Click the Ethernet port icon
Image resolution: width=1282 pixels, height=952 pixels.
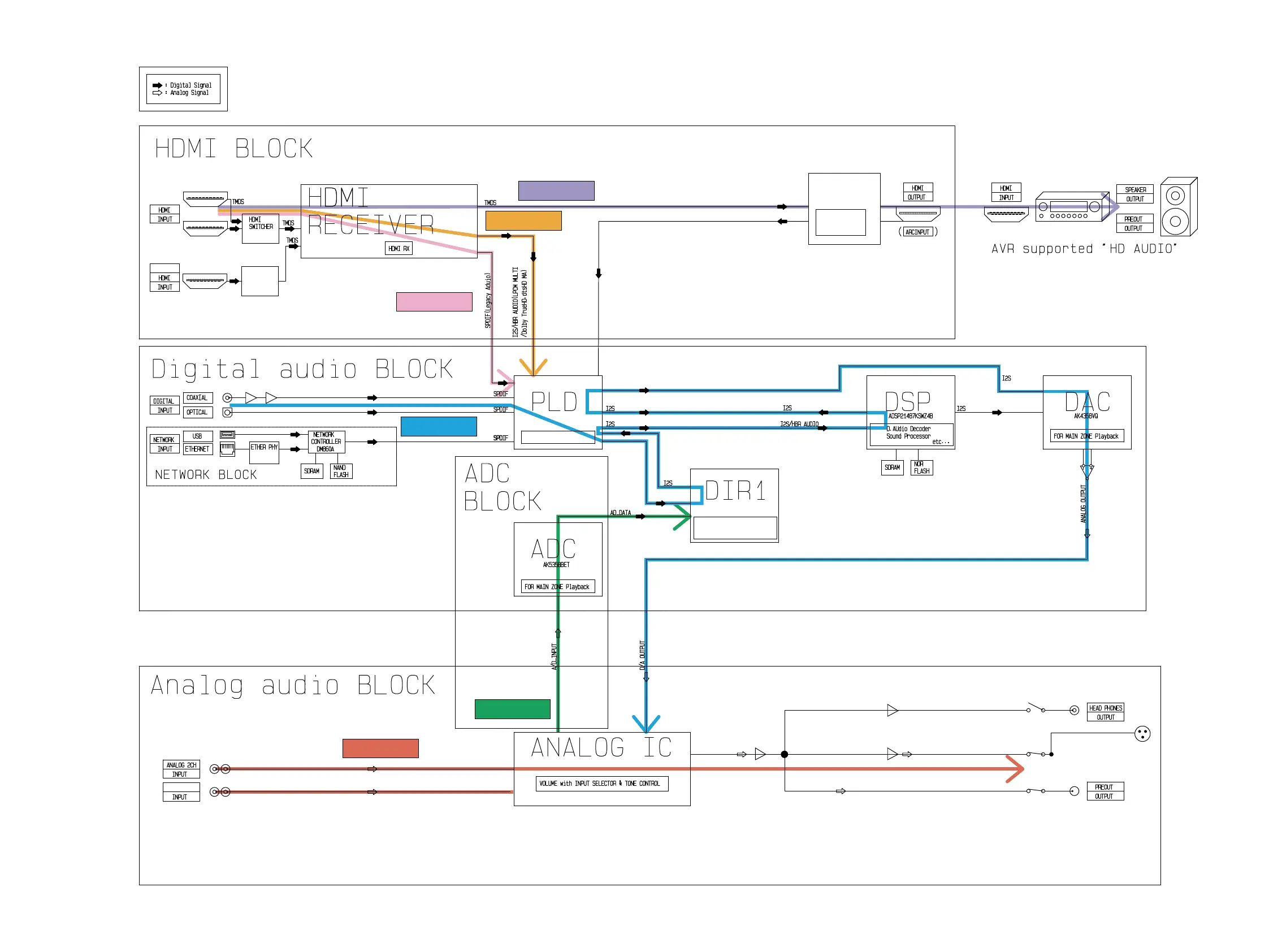tap(227, 449)
